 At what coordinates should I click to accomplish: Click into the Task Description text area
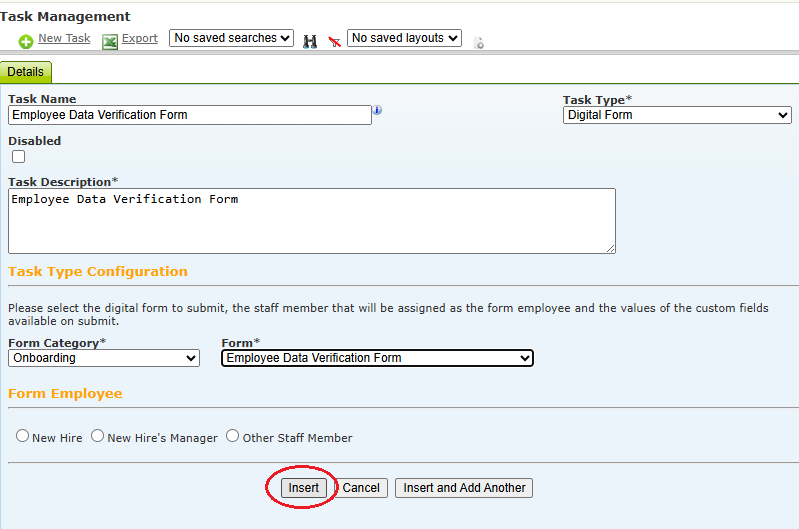coord(312,221)
